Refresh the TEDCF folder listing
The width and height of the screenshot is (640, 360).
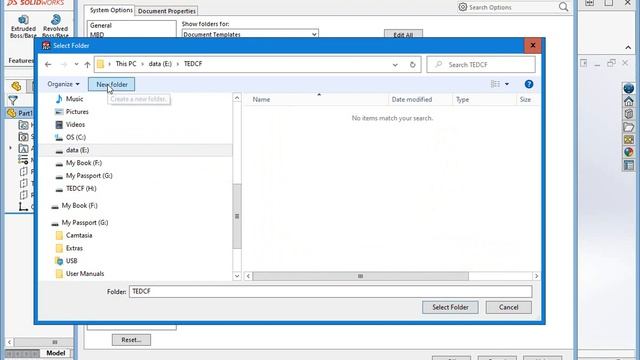click(412, 64)
